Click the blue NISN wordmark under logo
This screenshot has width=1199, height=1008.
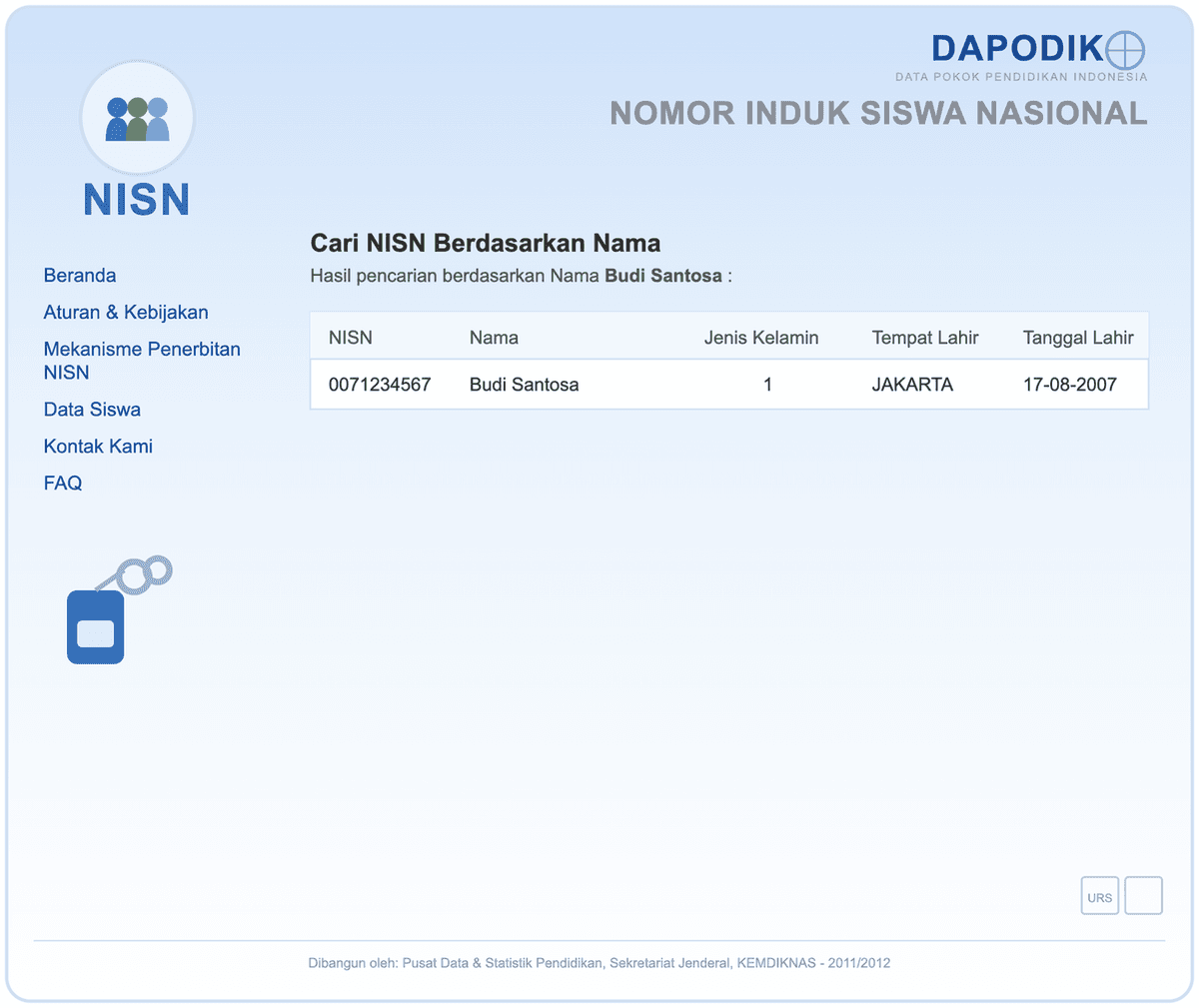[x=137, y=200]
